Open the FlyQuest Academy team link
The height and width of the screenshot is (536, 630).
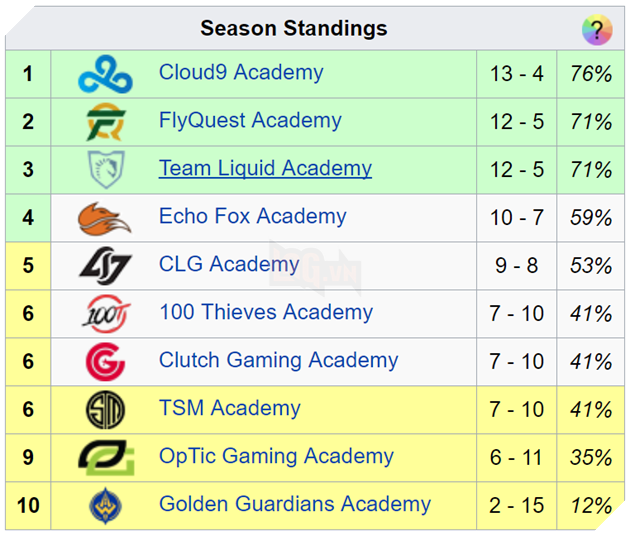(x=250, y=121)
